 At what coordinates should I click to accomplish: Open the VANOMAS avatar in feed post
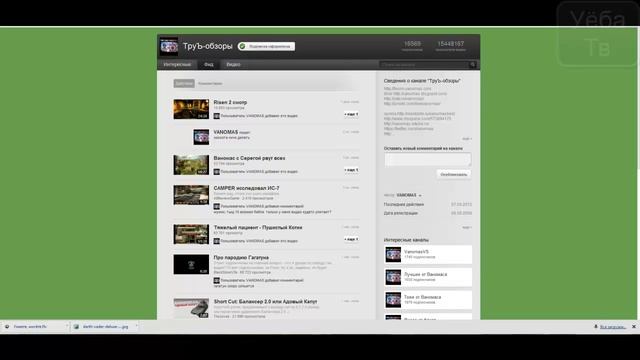[201, 137]
